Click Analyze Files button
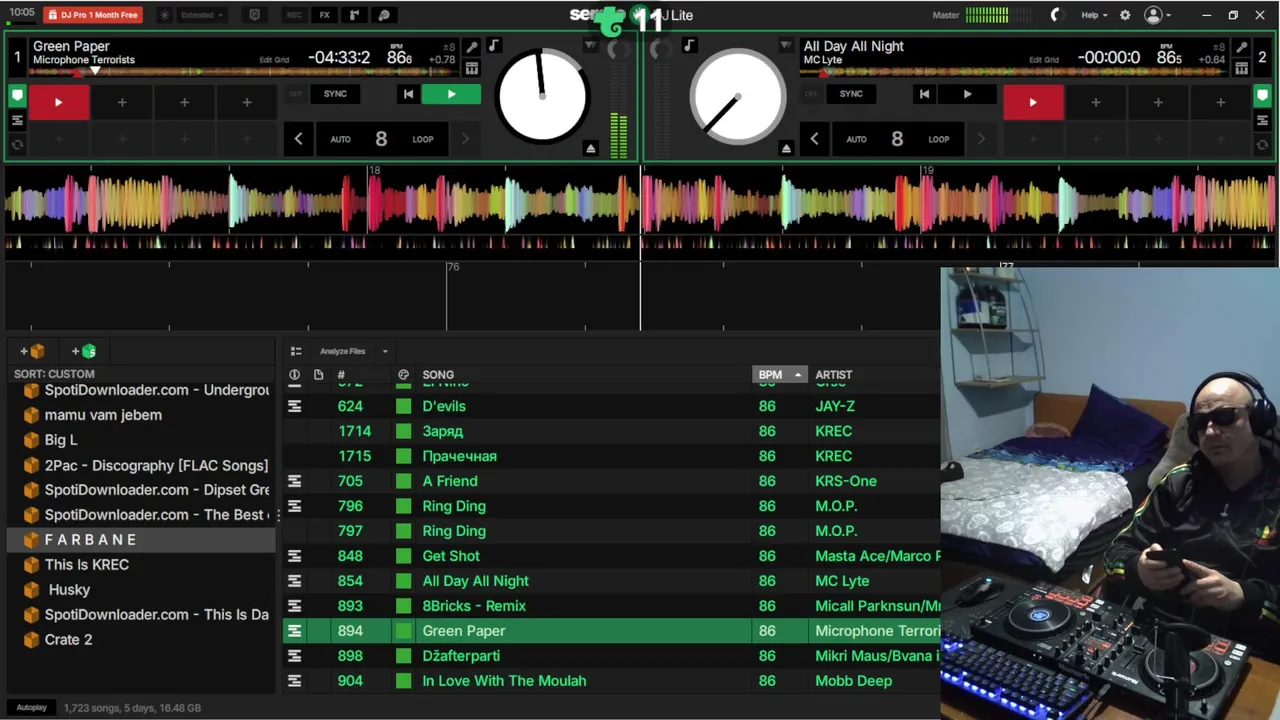Screen dimensions: 1280x720 pos(342,351)
